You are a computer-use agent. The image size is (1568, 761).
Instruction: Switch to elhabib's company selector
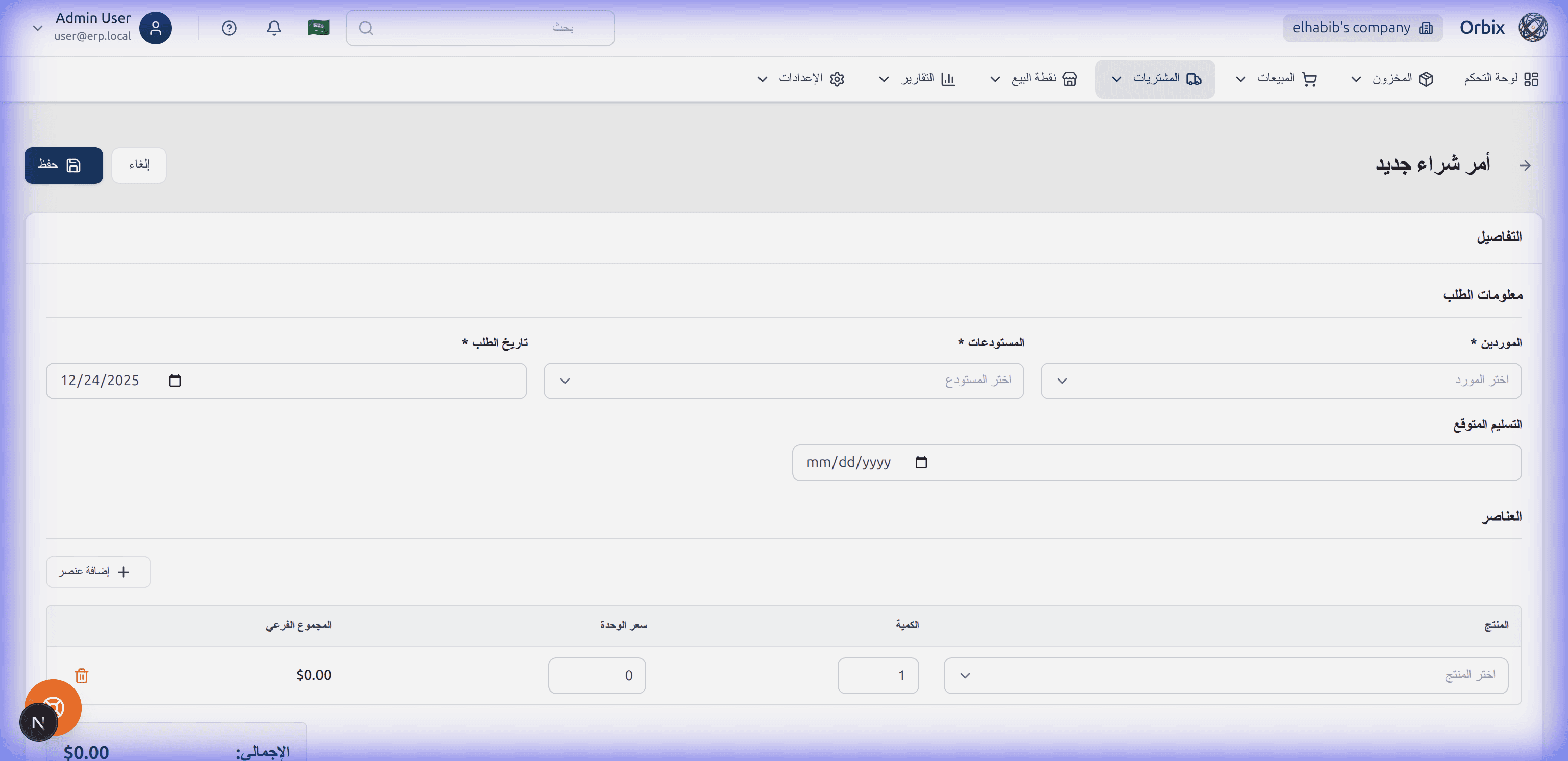(x=1362, y=28)
